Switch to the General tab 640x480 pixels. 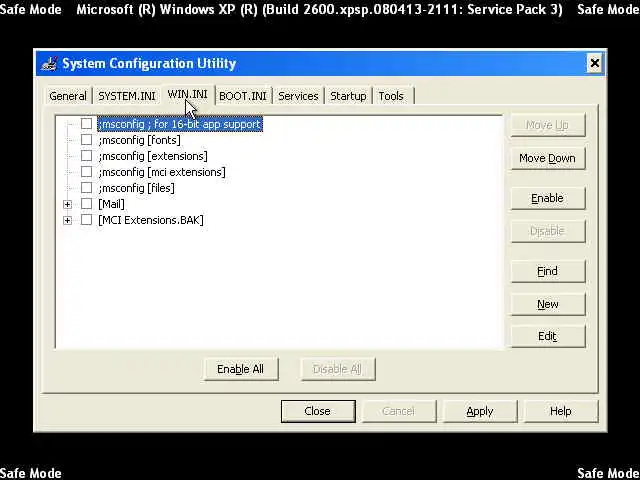[x=68, y=96]
